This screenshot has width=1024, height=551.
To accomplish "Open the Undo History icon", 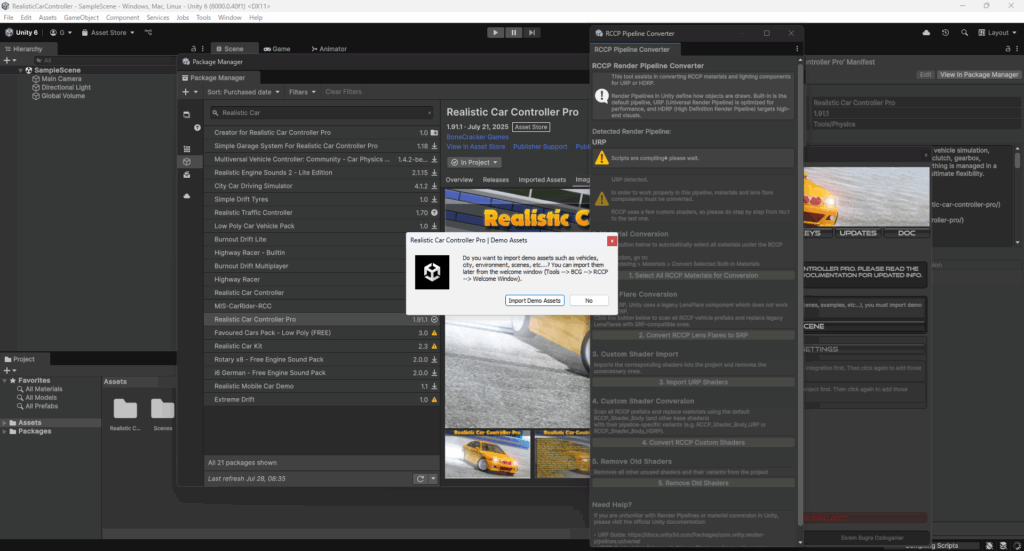I will pos(946,32).
